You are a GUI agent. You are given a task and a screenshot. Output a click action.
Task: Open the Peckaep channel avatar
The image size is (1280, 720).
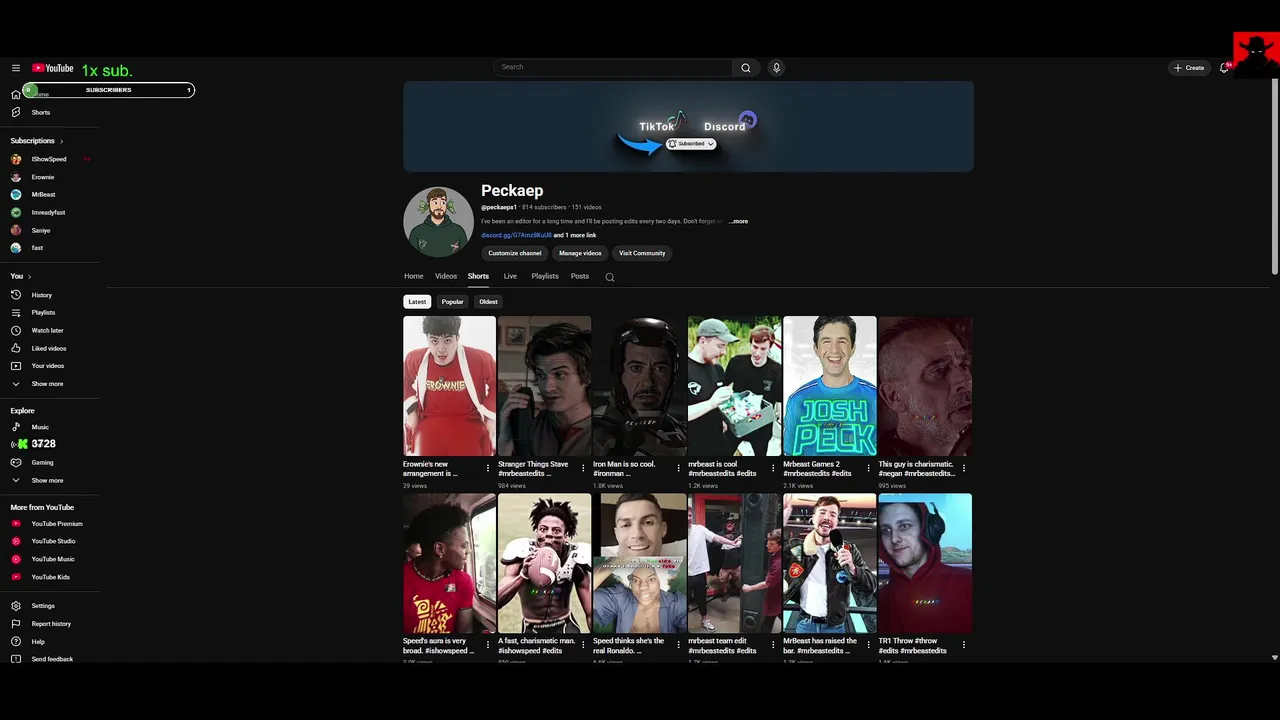(438, 222)
